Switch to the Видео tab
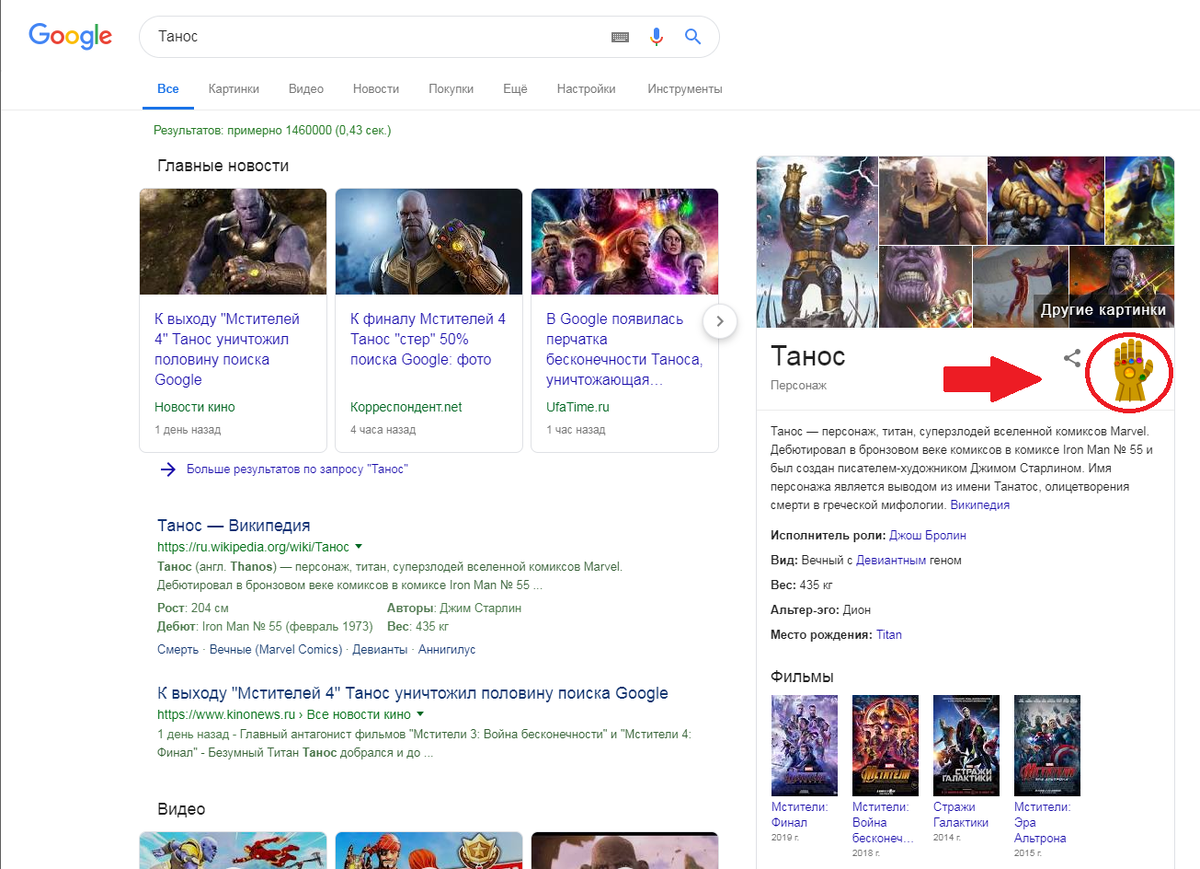 tap(306, 89)
